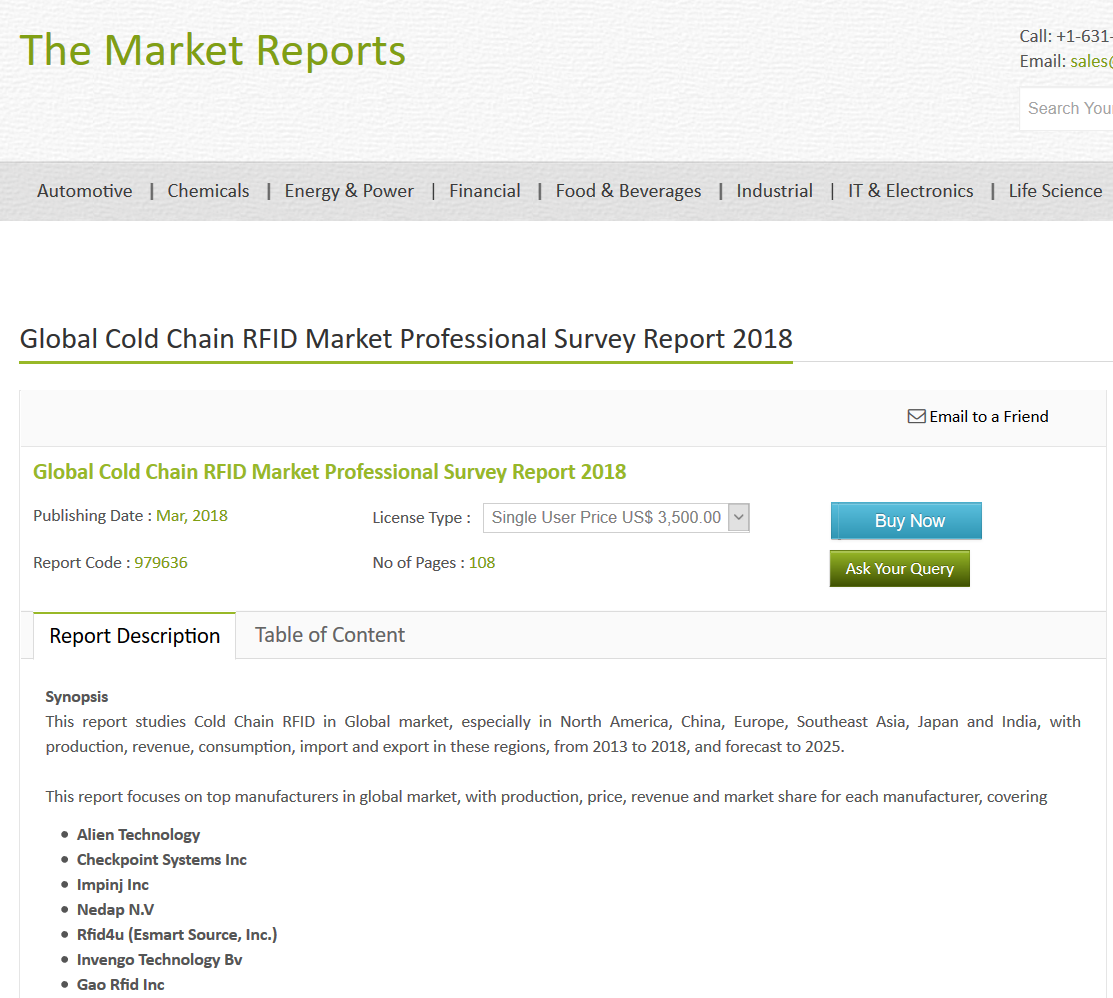Screen dimensions: 1113x998
Task: Open the Industrial category
Action: (x=774, y=191)
